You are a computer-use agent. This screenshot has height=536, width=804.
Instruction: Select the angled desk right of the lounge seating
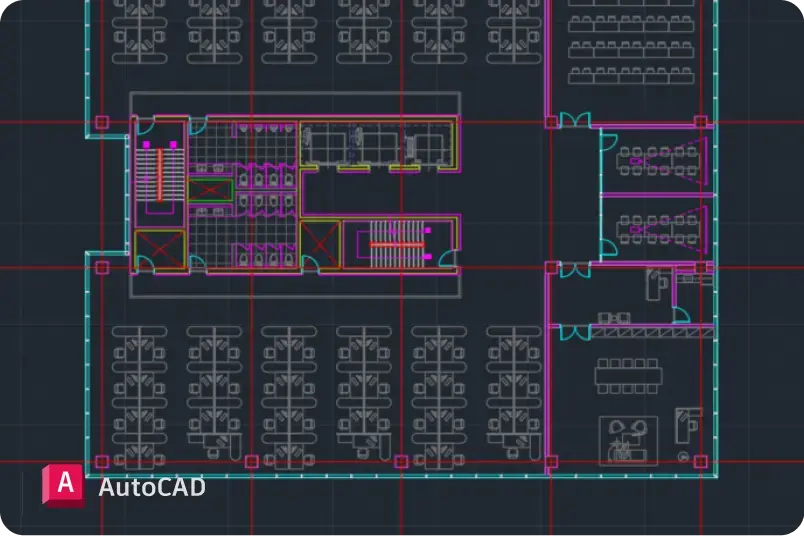pos(687,424)
